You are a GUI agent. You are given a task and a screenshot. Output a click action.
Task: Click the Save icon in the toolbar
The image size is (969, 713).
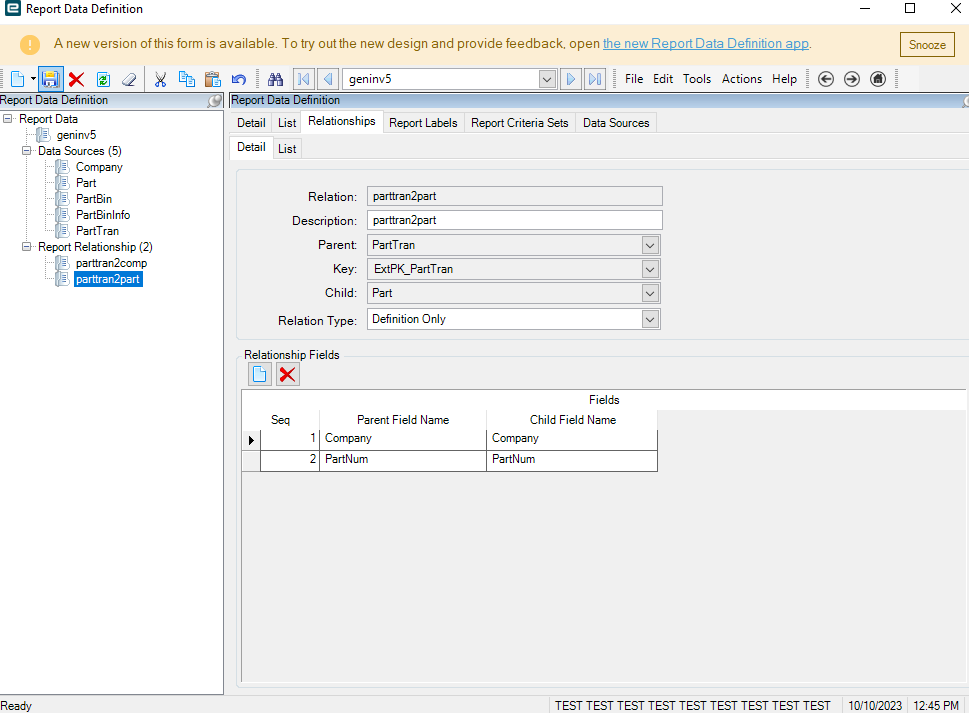pos(51,79)
